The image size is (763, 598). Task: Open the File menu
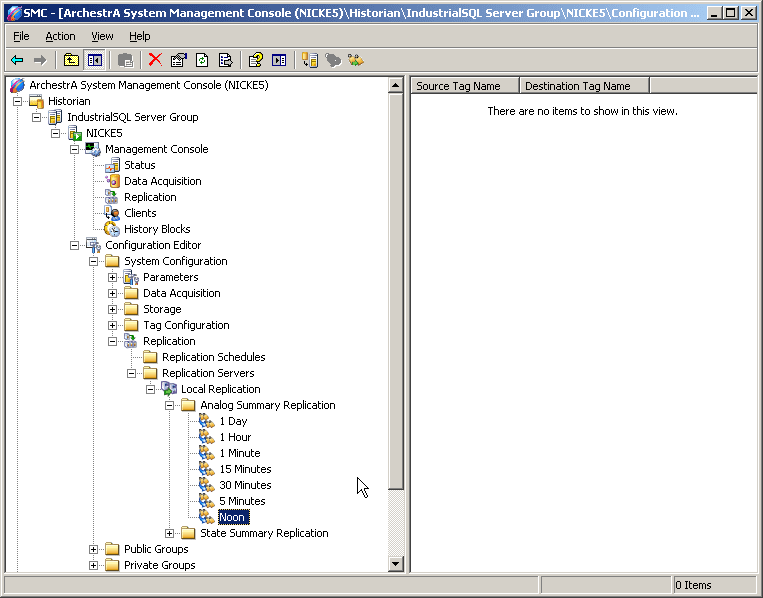[21, 36]
